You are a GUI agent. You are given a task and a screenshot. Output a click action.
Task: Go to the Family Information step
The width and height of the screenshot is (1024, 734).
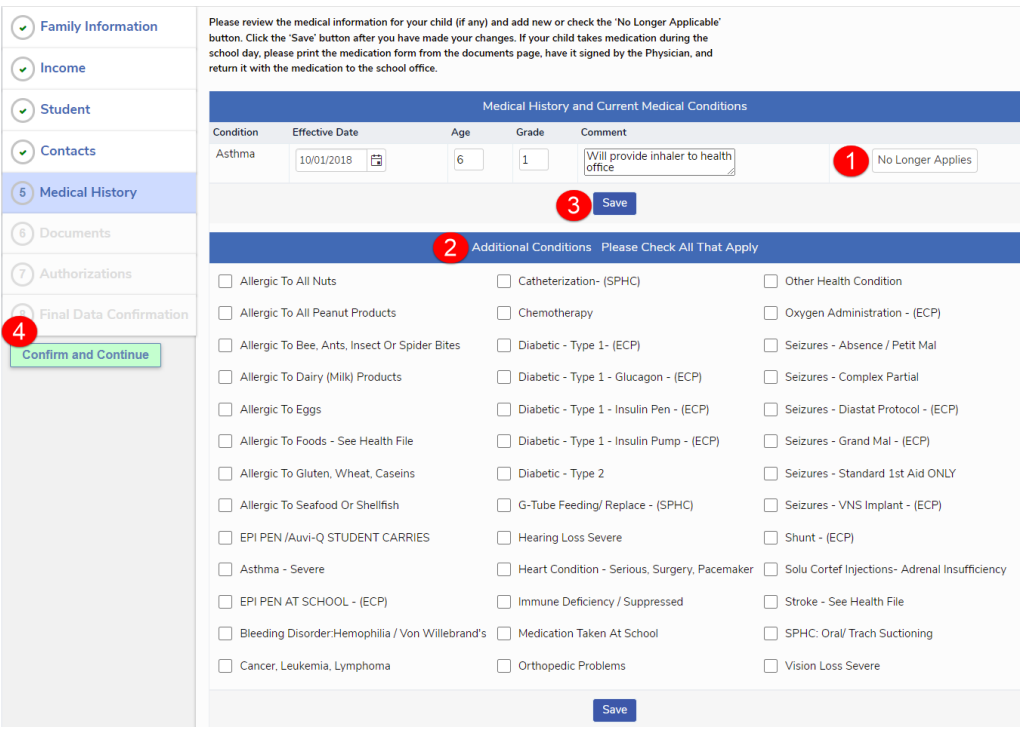(98, 27)
